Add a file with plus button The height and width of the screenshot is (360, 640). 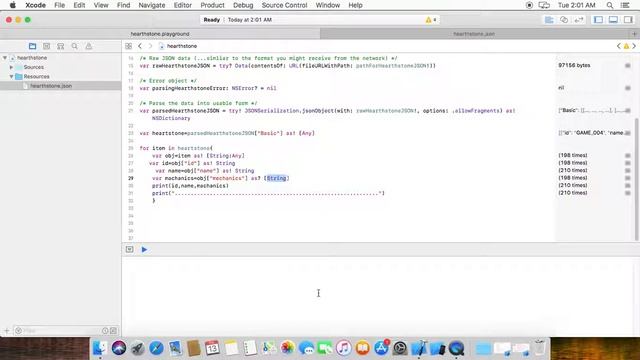coord(7,331)
